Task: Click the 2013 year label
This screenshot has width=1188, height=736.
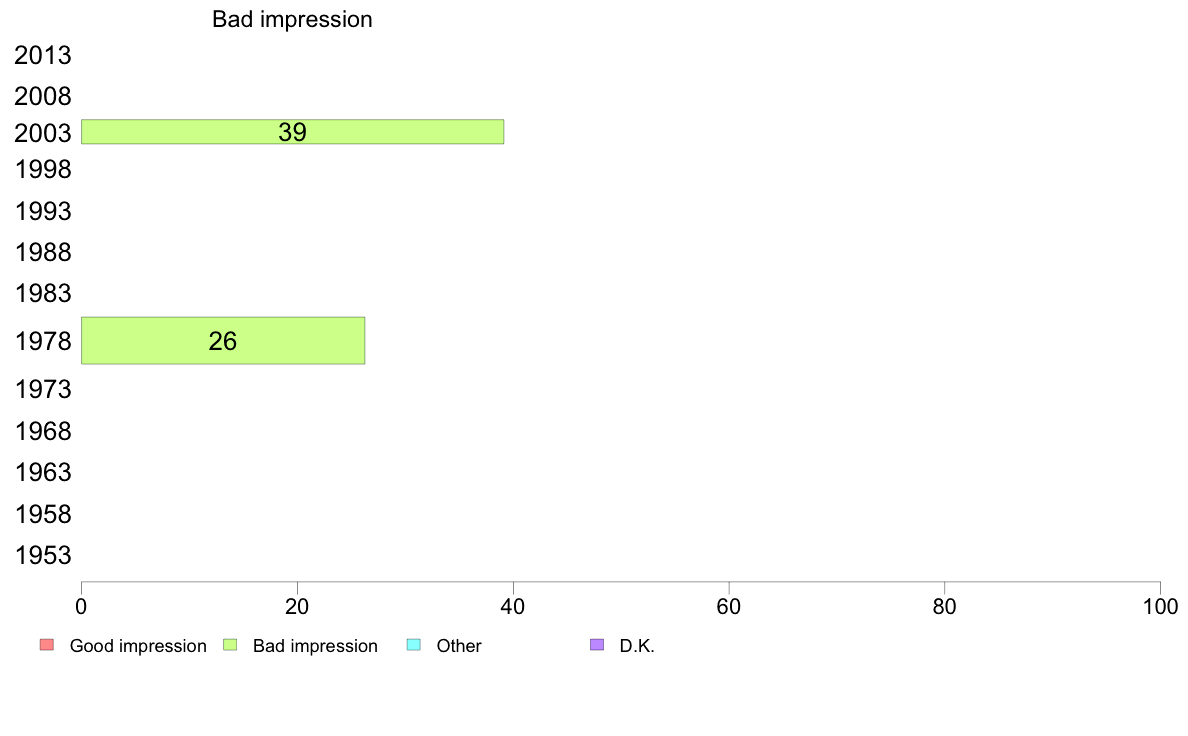Action: pos(42,55)
